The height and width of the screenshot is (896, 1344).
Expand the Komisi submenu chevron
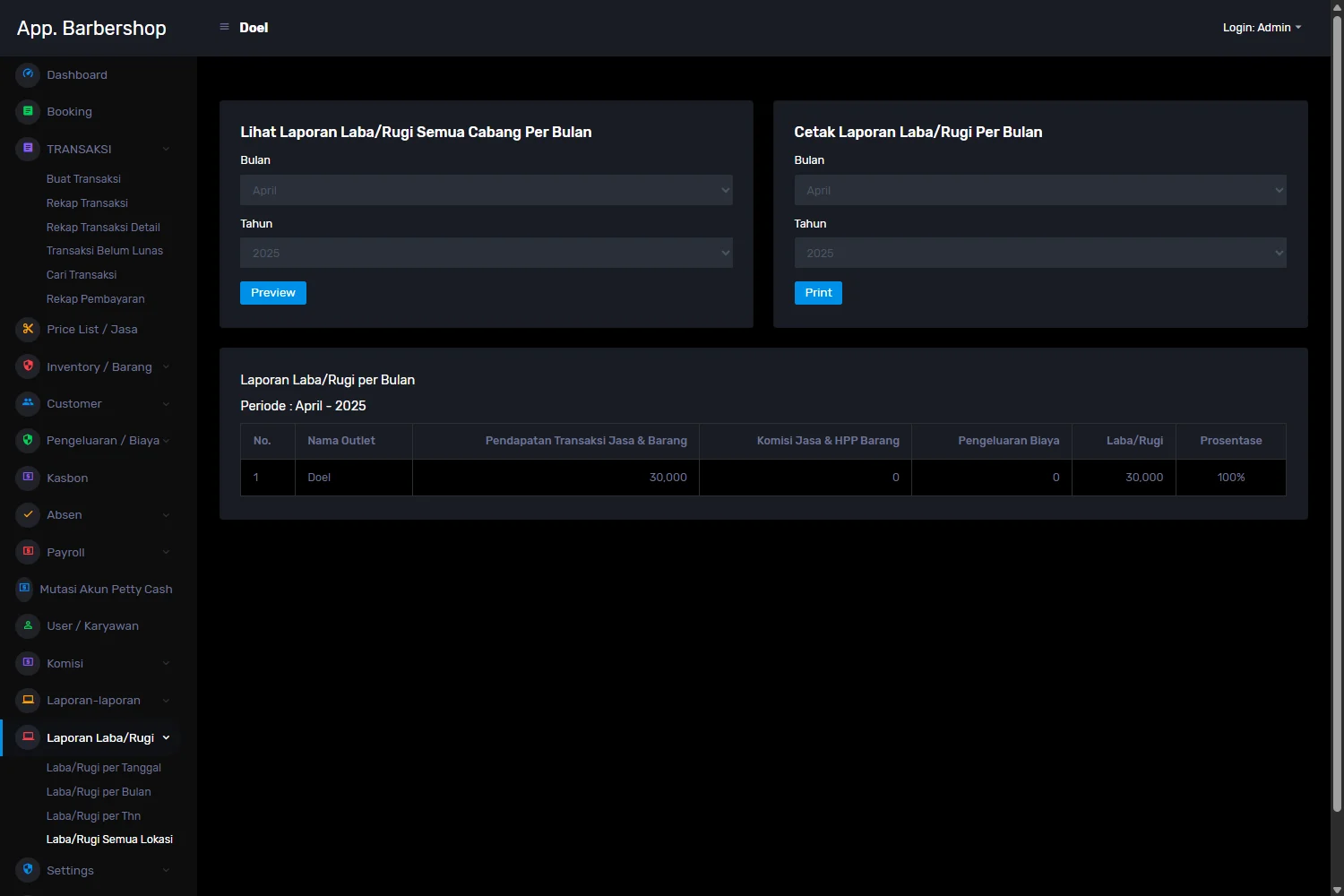(x=166, y=664)
